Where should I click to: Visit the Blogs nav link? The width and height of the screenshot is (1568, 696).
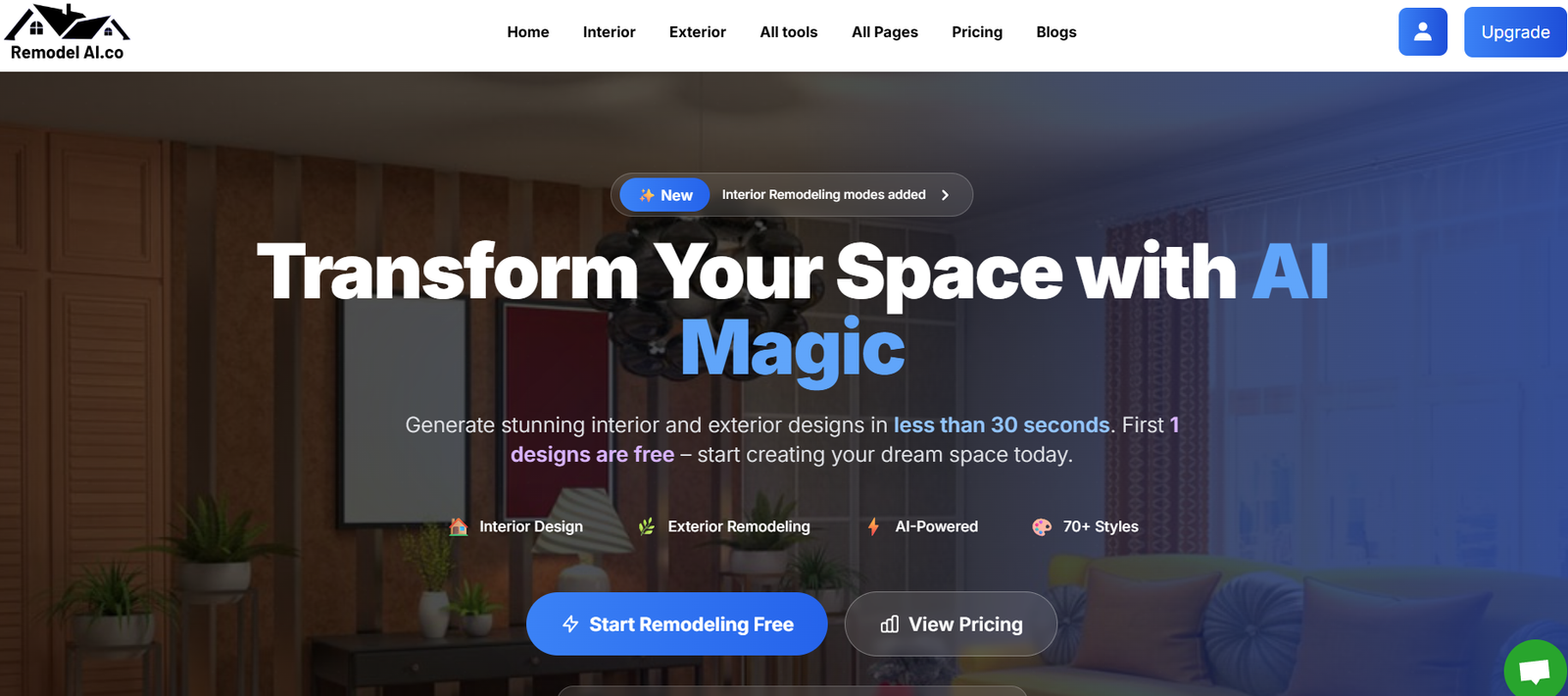(x=1055, y=32)
